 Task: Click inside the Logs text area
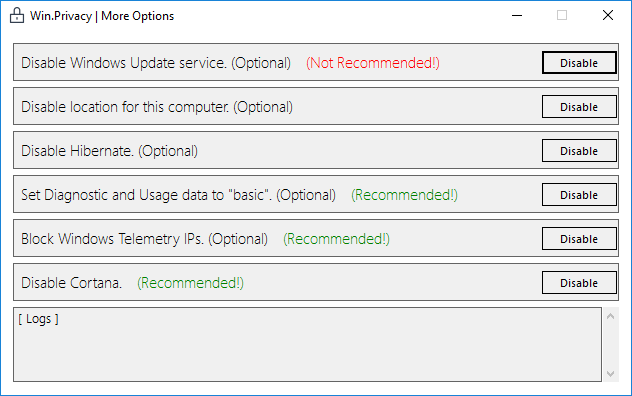coord(308,344)
